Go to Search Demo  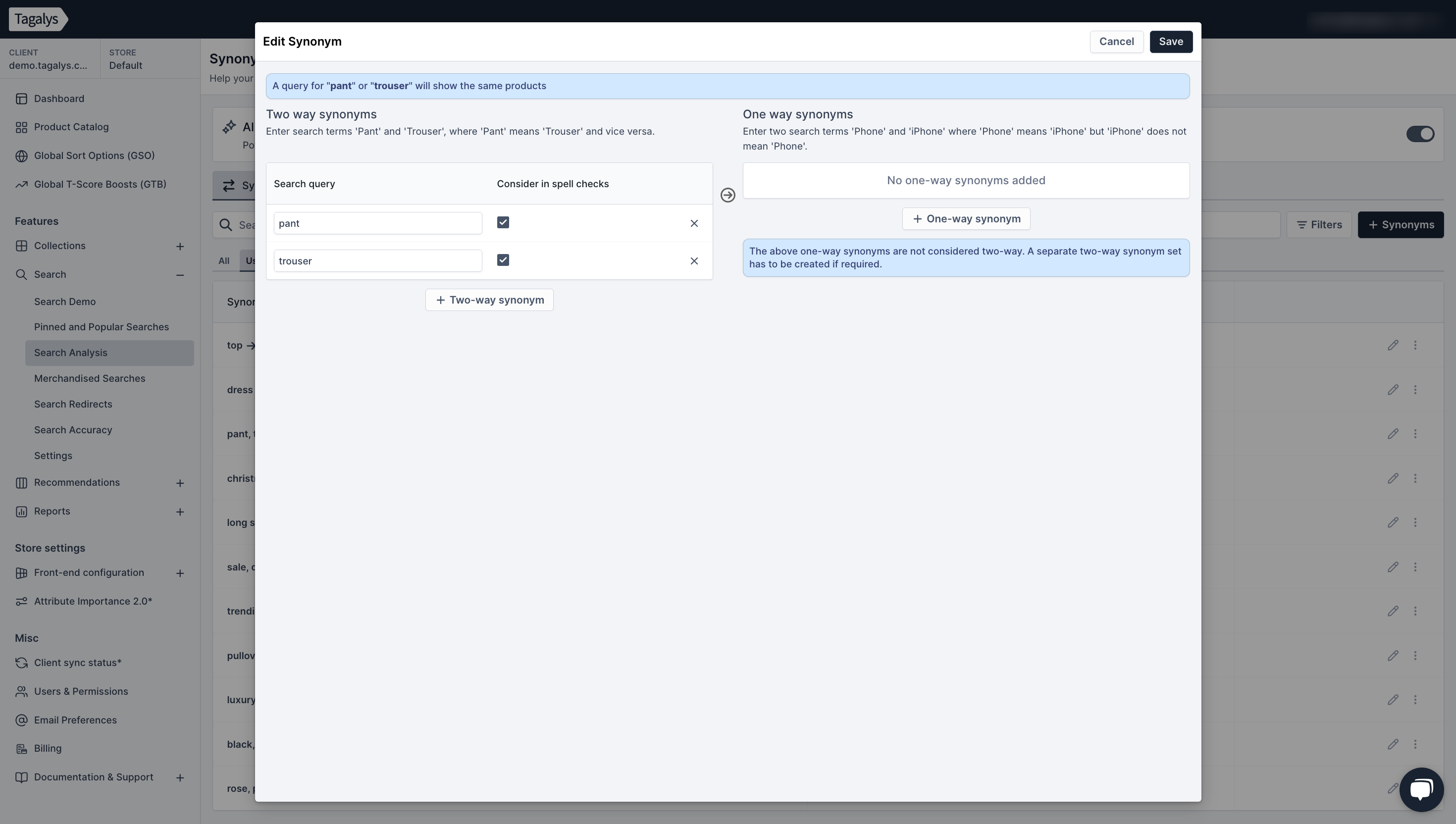click(x=64, y=302)
